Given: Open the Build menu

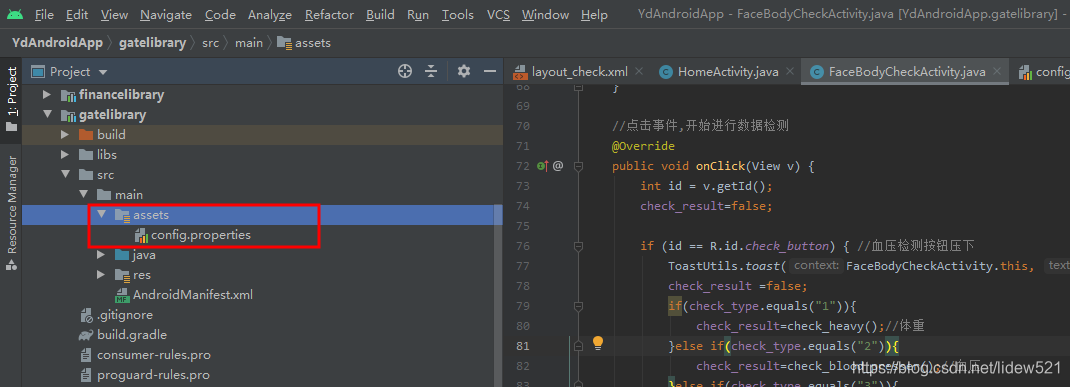Looking at the screenshot, I should pyautogui.click(x=380, y=14).
